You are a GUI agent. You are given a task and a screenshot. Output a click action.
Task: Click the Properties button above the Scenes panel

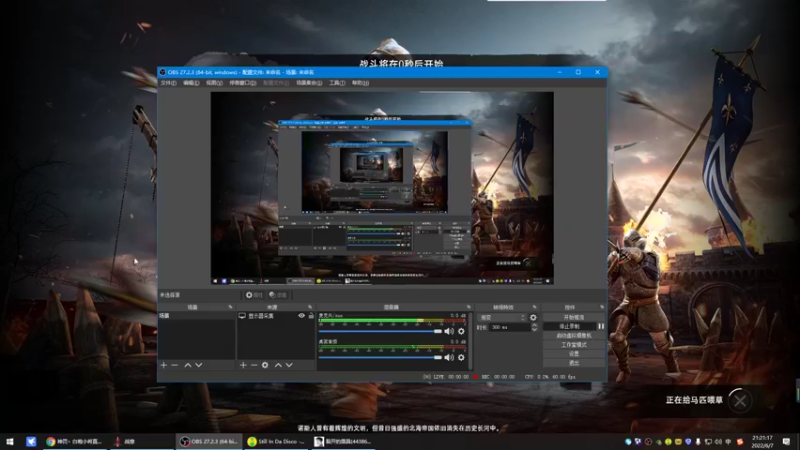[x=254, y=295]
